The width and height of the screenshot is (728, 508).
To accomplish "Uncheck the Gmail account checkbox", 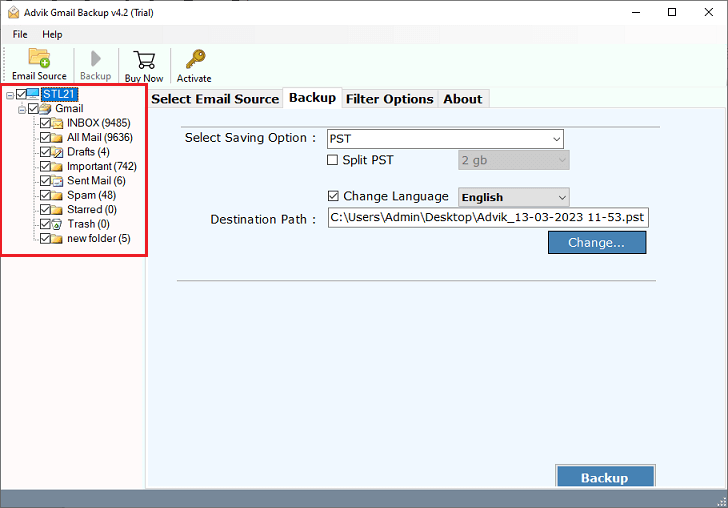I will (x=33, y=109).
